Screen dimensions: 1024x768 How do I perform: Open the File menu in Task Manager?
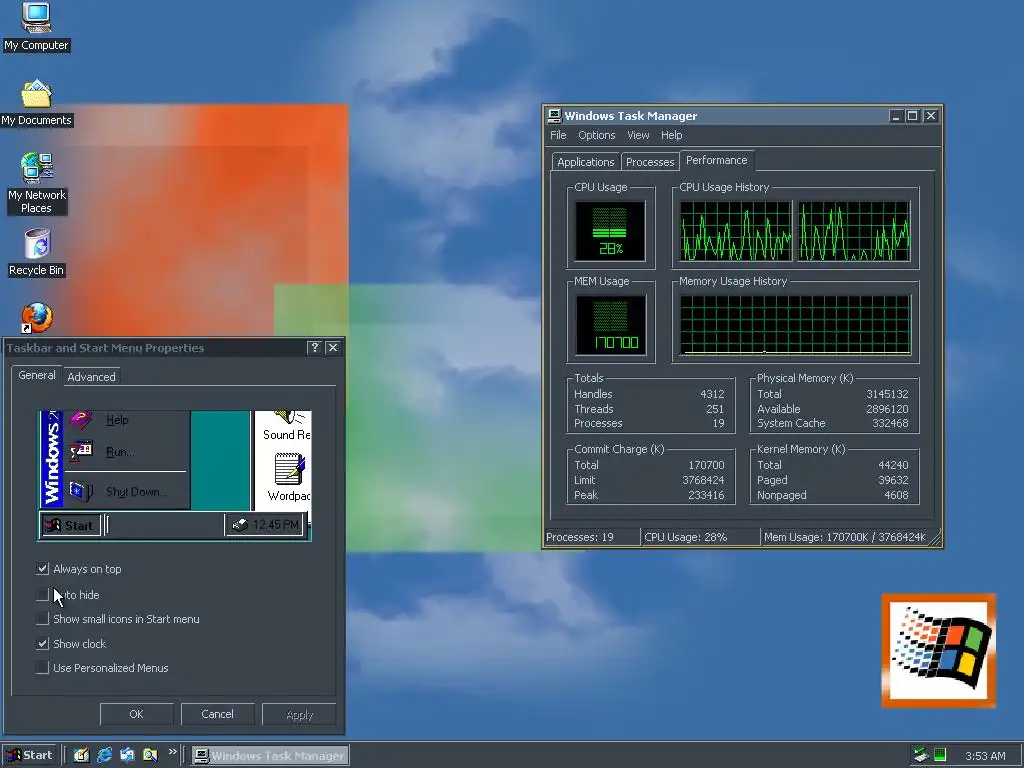[x=558, y=135]
